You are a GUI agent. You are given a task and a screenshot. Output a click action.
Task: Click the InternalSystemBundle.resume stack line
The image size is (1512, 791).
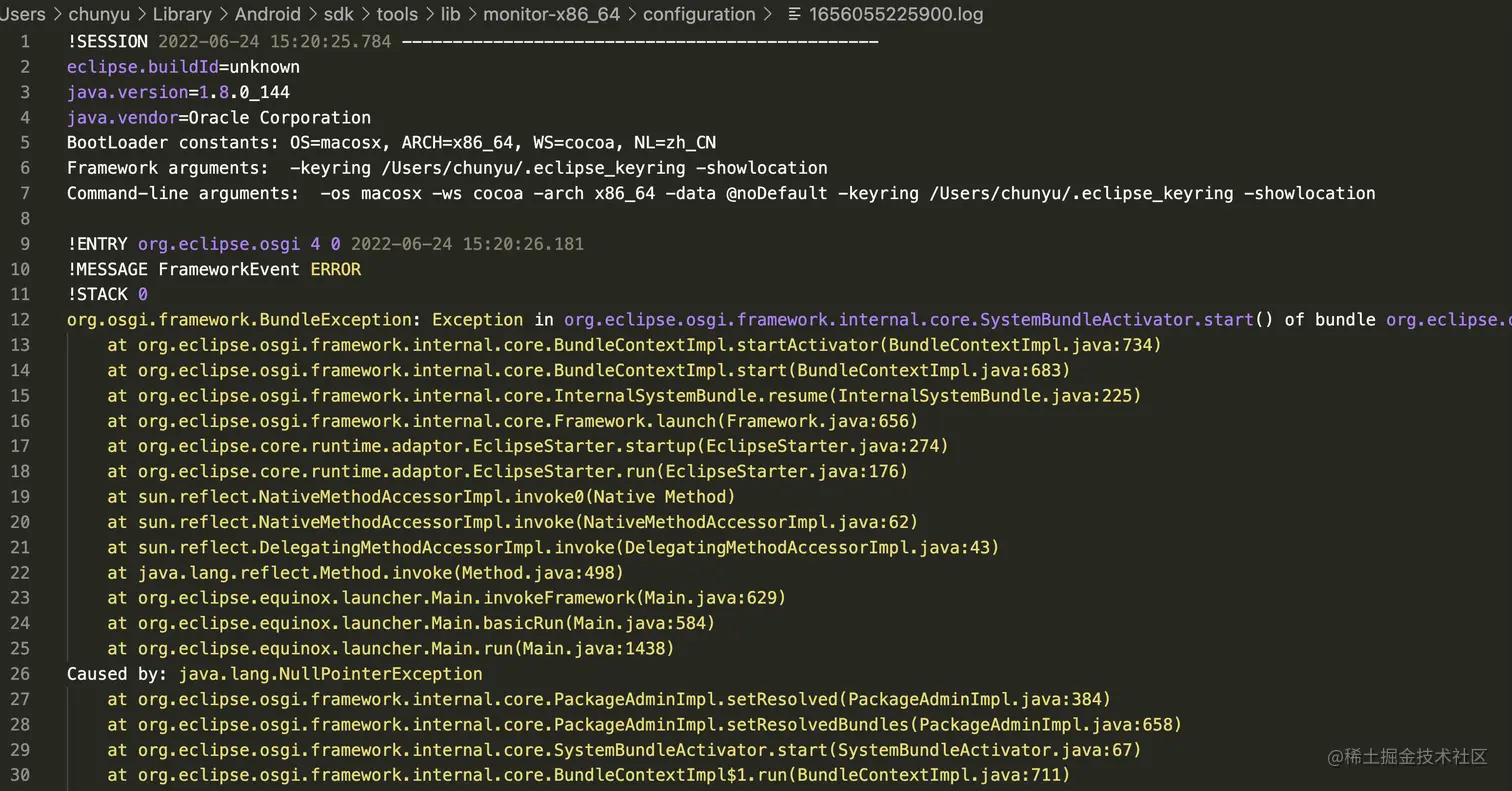click(624, 395)
